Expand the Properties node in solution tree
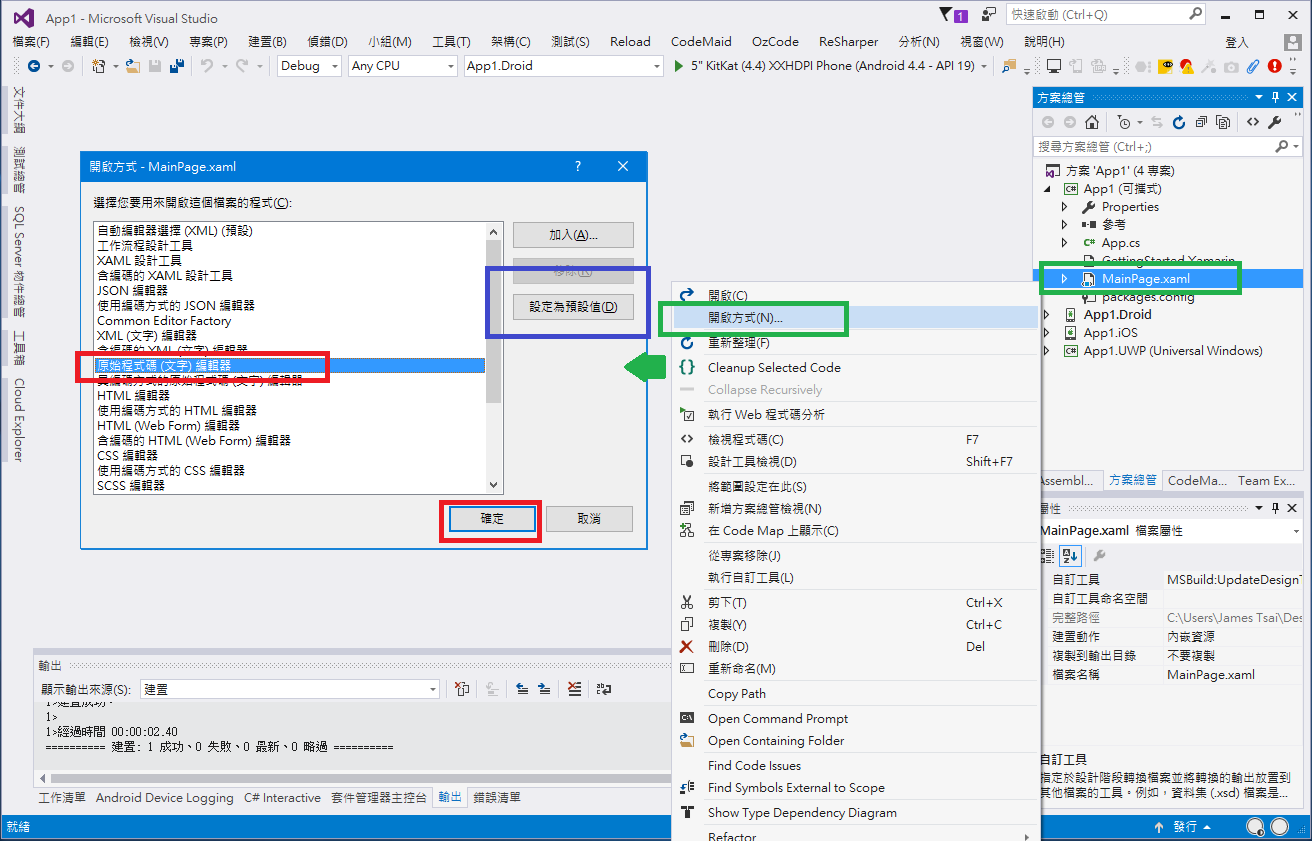The height and width of the screenshot is (841, 1312). point(1065,207)
